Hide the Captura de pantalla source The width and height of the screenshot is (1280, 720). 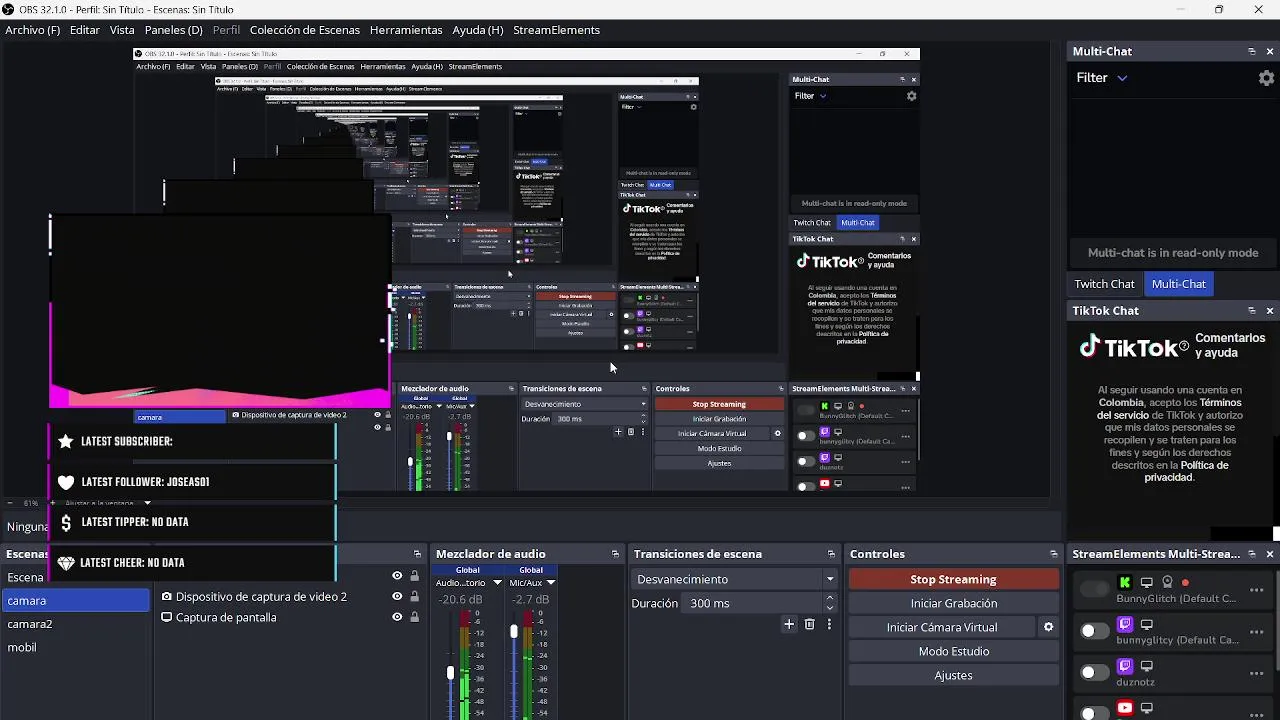click(x=397, y=618)
